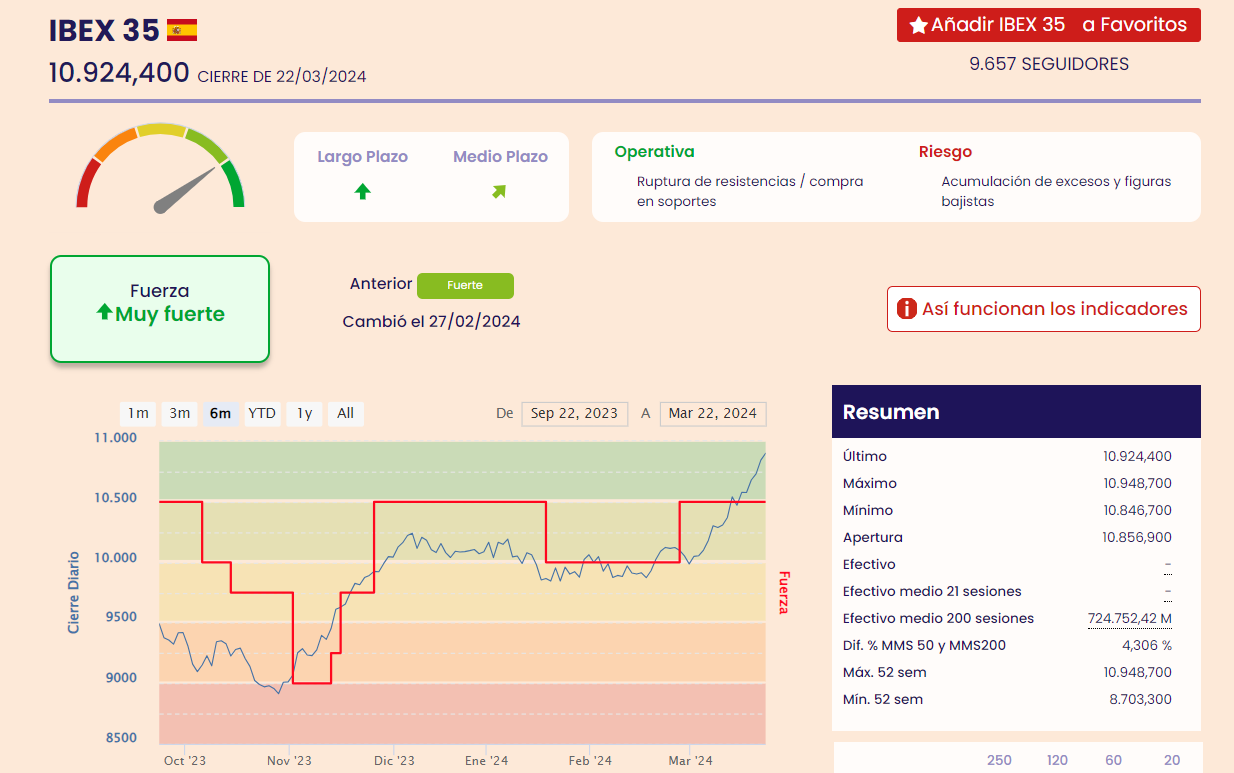Click the strength gauge meter needle
Screen dimensions: 1234x773
pos(185,190)
